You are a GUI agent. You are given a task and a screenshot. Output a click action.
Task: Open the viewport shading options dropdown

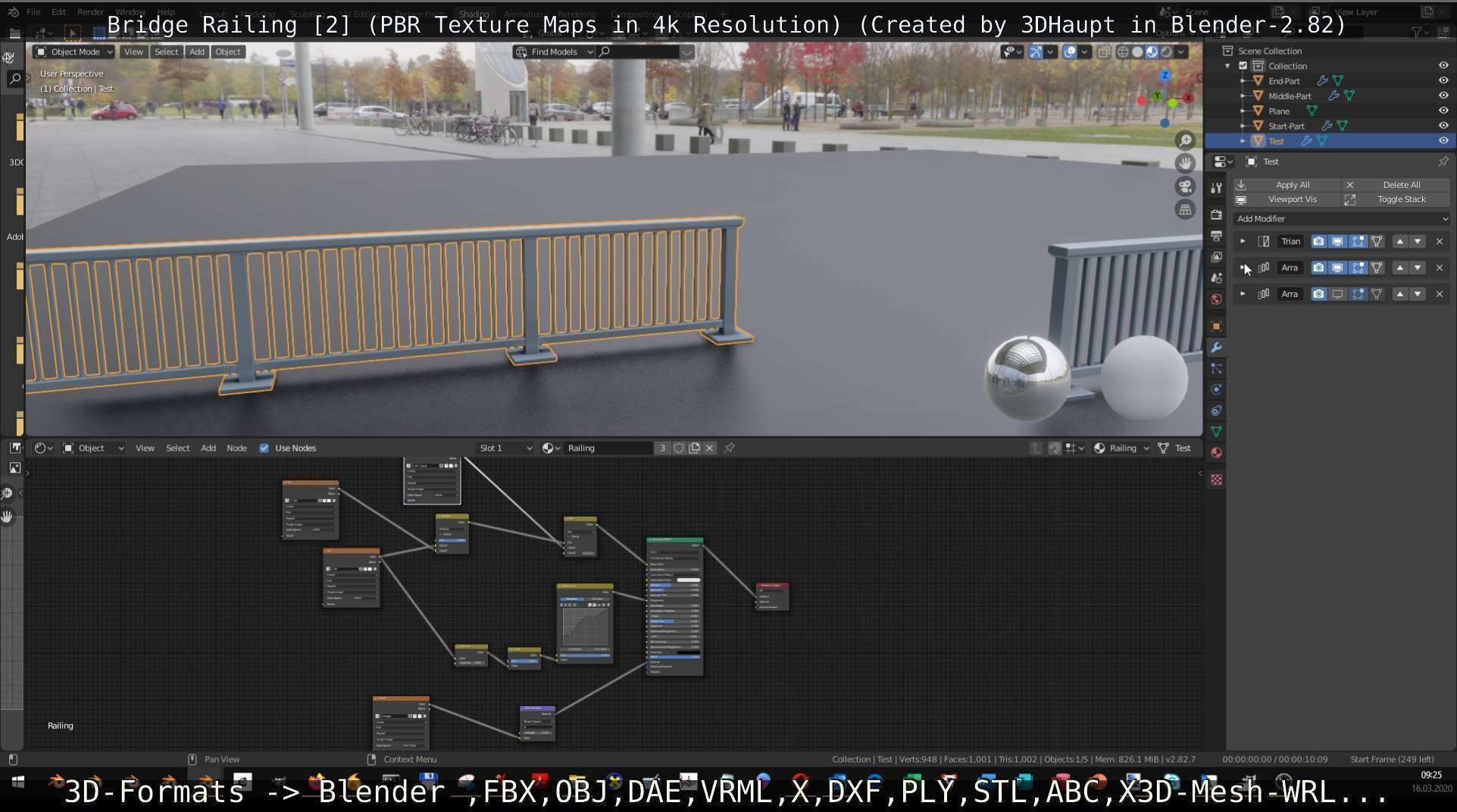(x=1181, y=52)
